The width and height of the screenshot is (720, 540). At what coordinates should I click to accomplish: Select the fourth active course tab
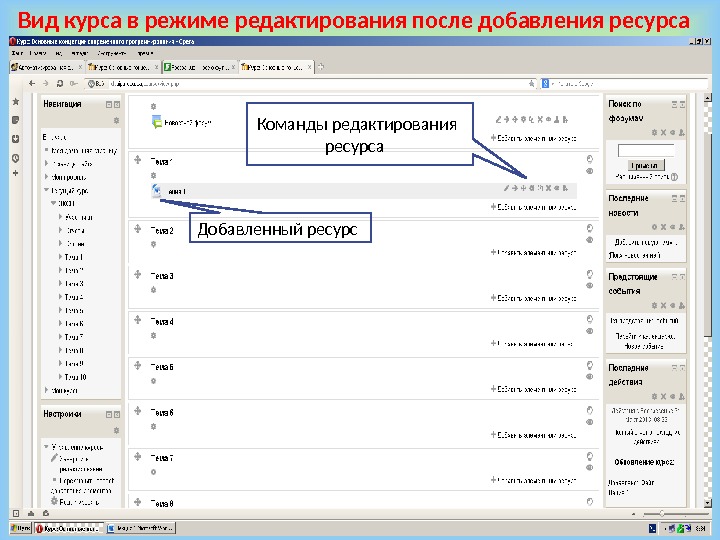pos(276,67)
